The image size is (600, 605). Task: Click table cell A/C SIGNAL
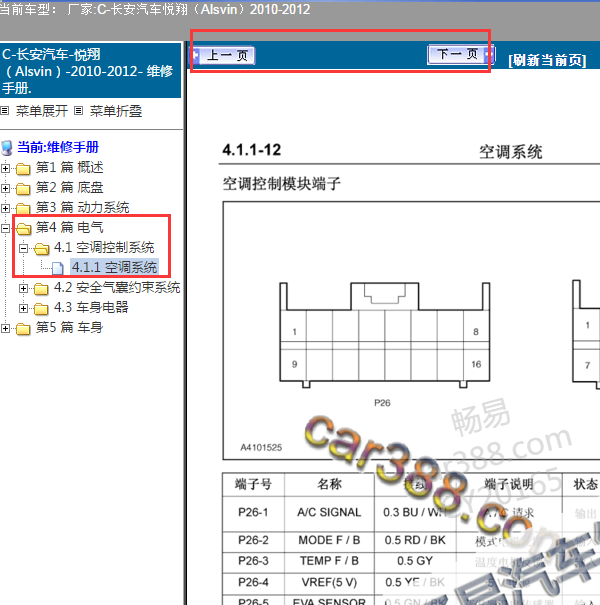[329, 512]
